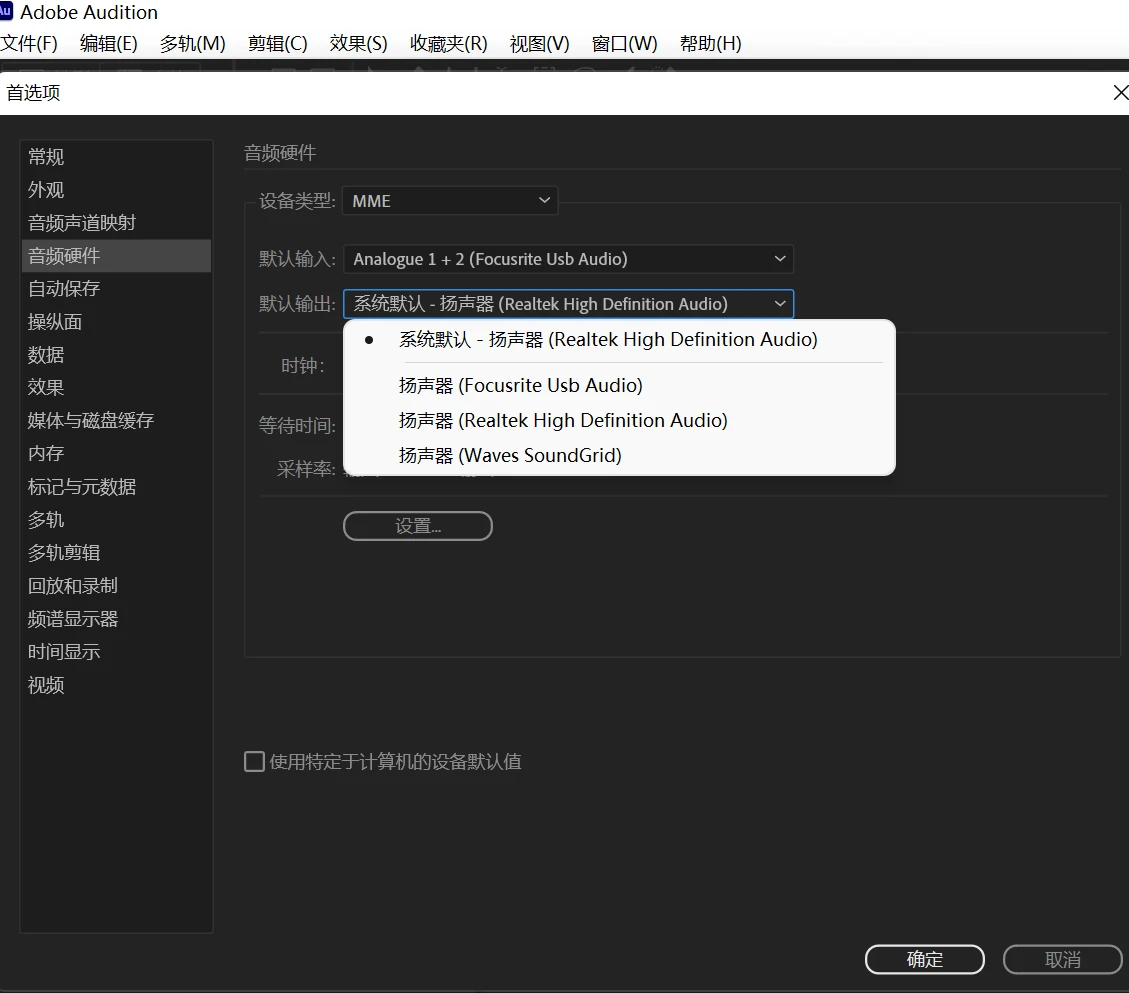This screenshot has width=1129, height=993.
Task: Enable 使用特定于计算机的设备默认值 checkbox
Action: [x=254, y=762]
